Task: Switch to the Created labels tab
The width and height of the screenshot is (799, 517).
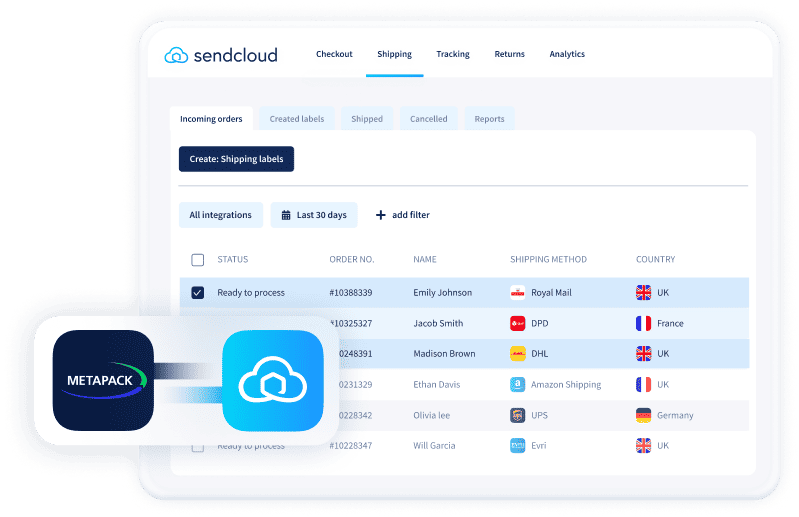Action: 297,119
